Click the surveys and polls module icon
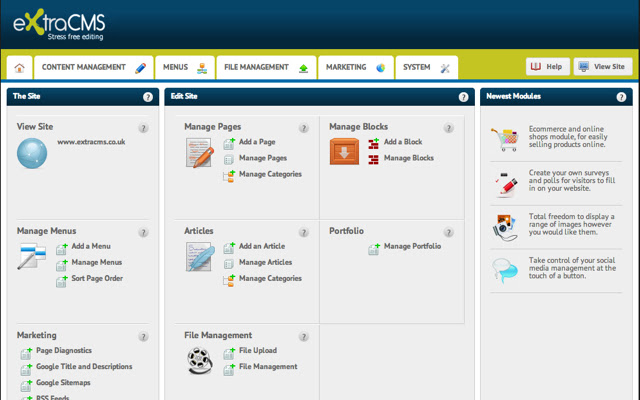 tap(506, 184)
